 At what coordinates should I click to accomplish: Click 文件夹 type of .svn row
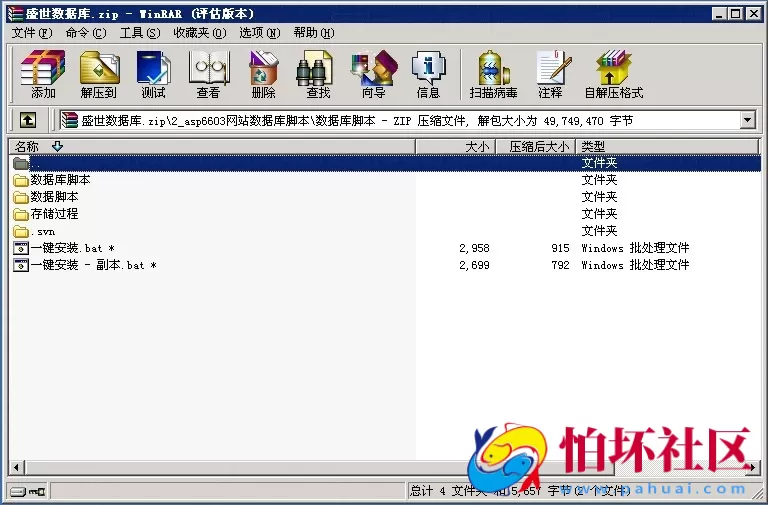point(599,231)
